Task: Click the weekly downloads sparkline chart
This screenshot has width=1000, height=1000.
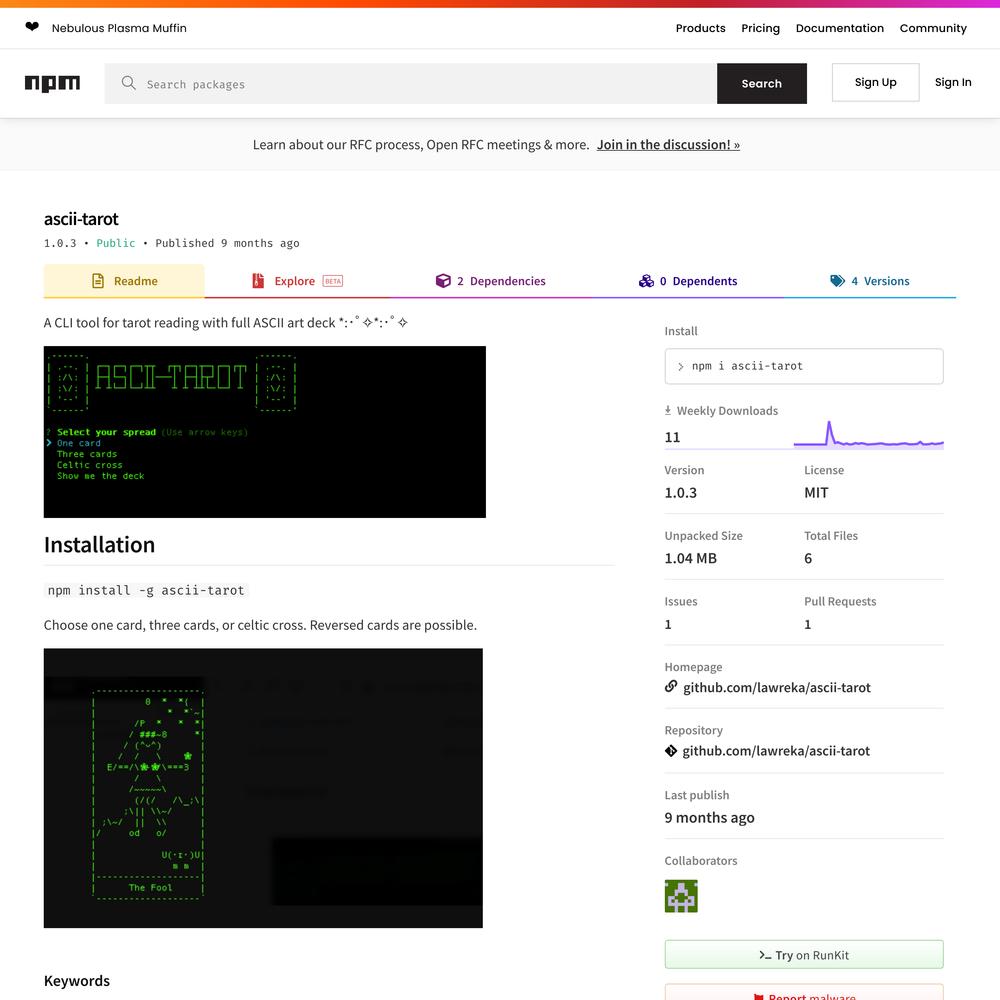Action: click(868, 434)
